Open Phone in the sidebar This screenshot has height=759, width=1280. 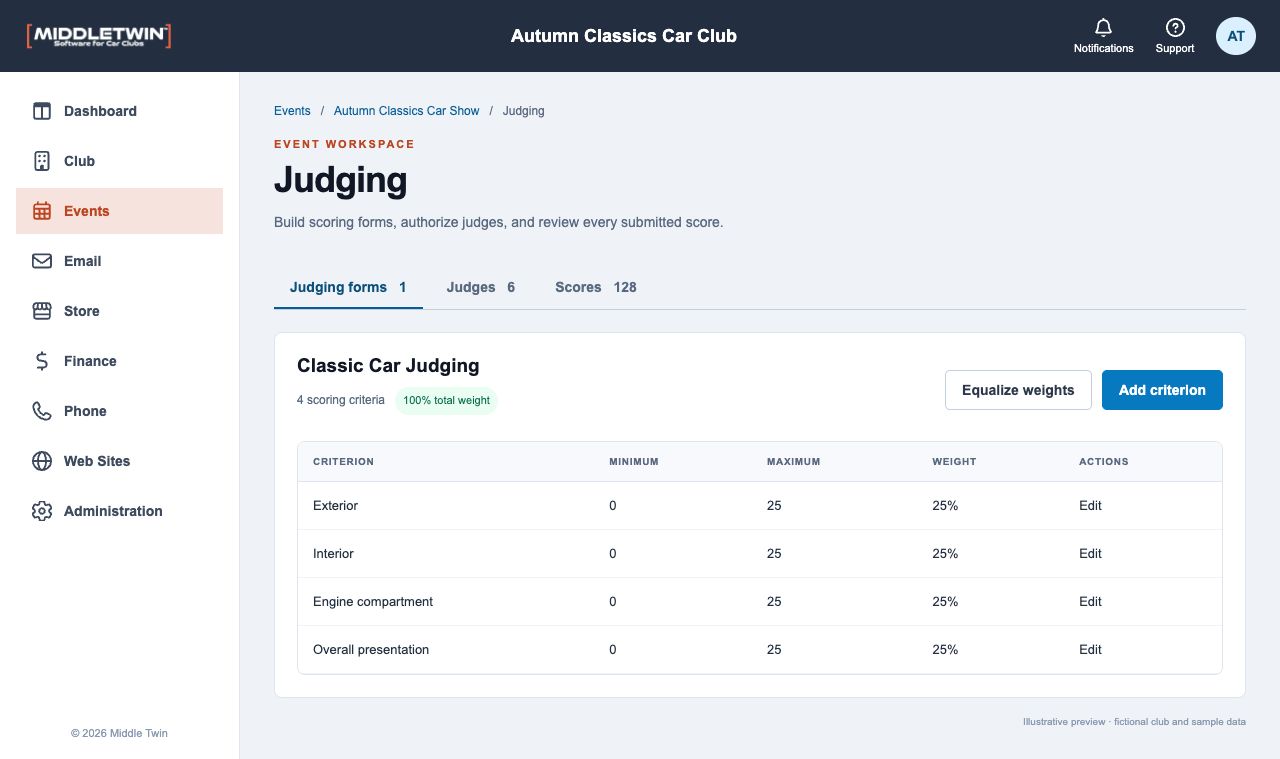click(119, 411)
